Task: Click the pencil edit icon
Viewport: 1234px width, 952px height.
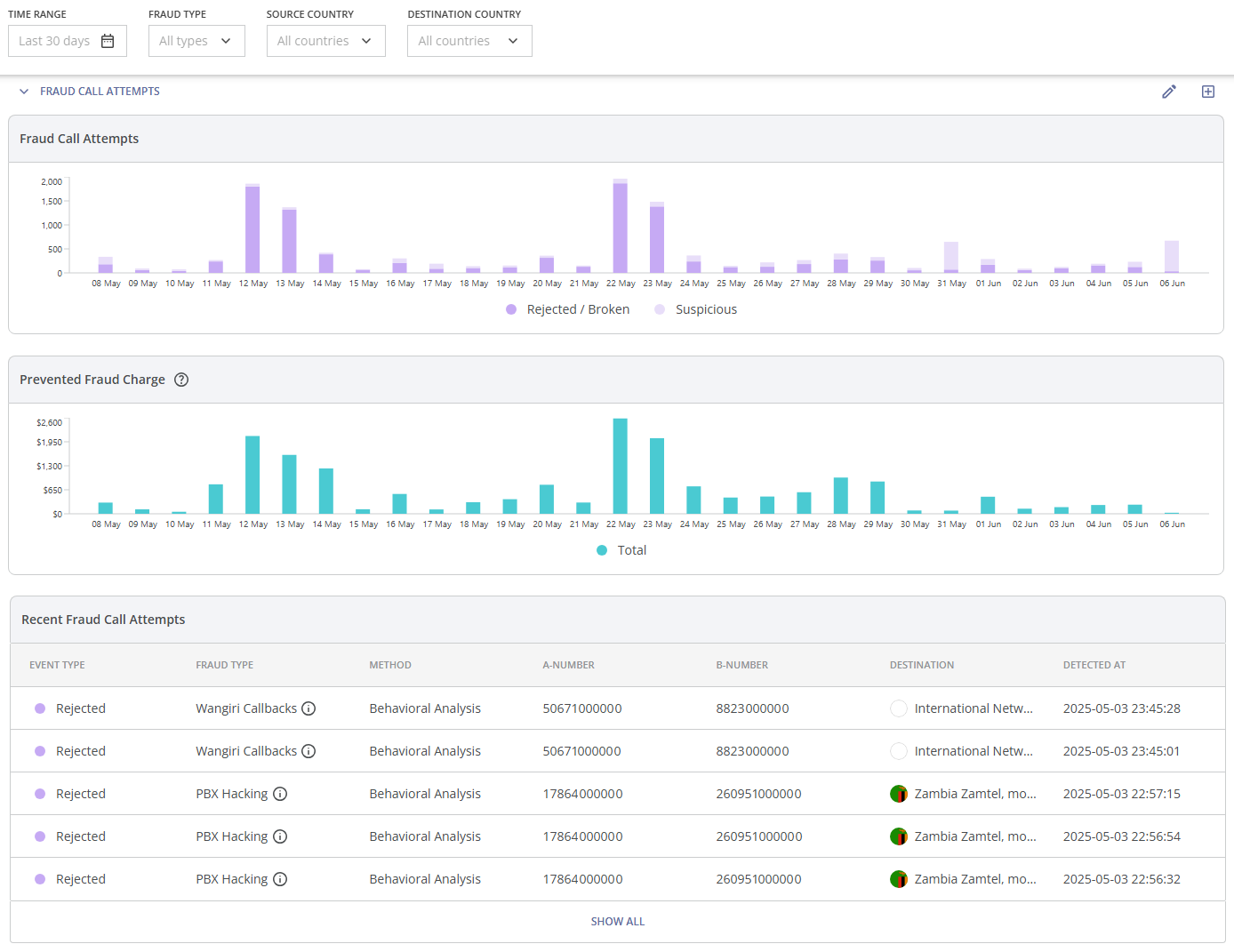Action: [x=1169, y=92]
